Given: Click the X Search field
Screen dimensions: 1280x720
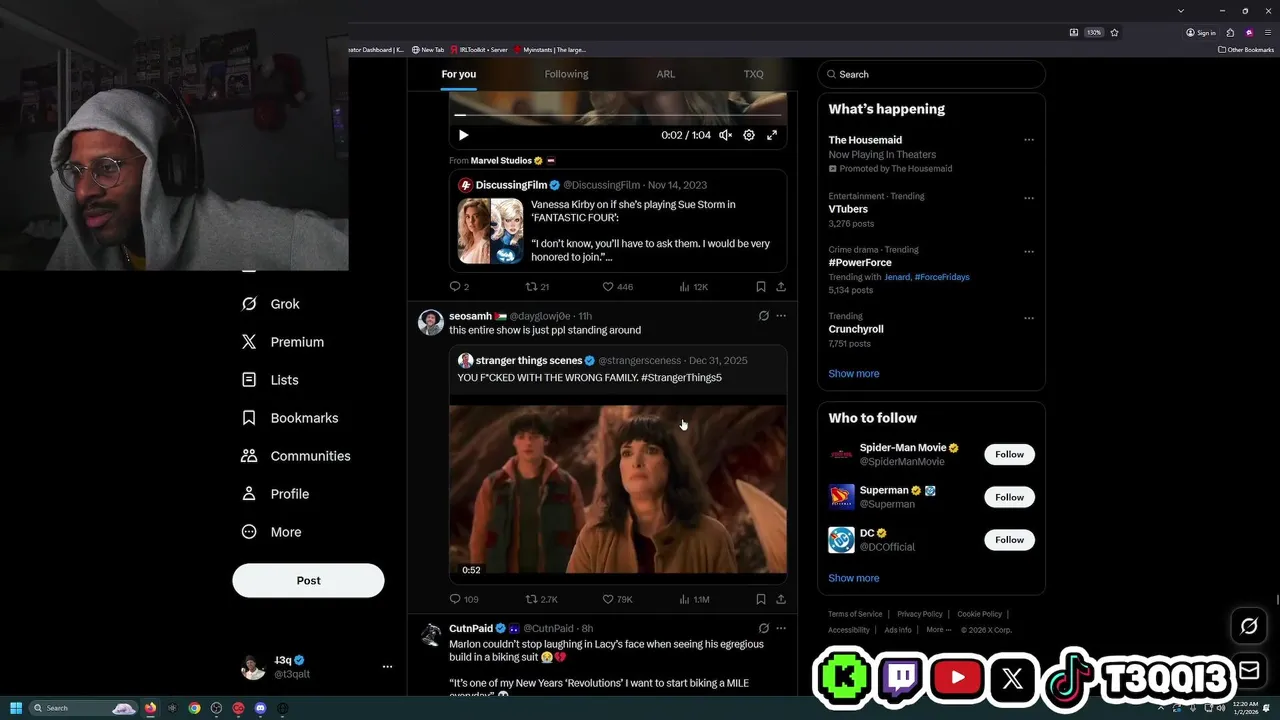Looking at the screenshot, I should point(931,74).
